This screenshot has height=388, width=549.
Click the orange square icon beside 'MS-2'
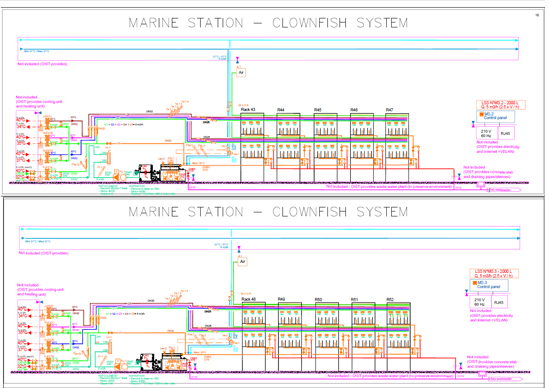pyautogui.click(x=482, y=114)
